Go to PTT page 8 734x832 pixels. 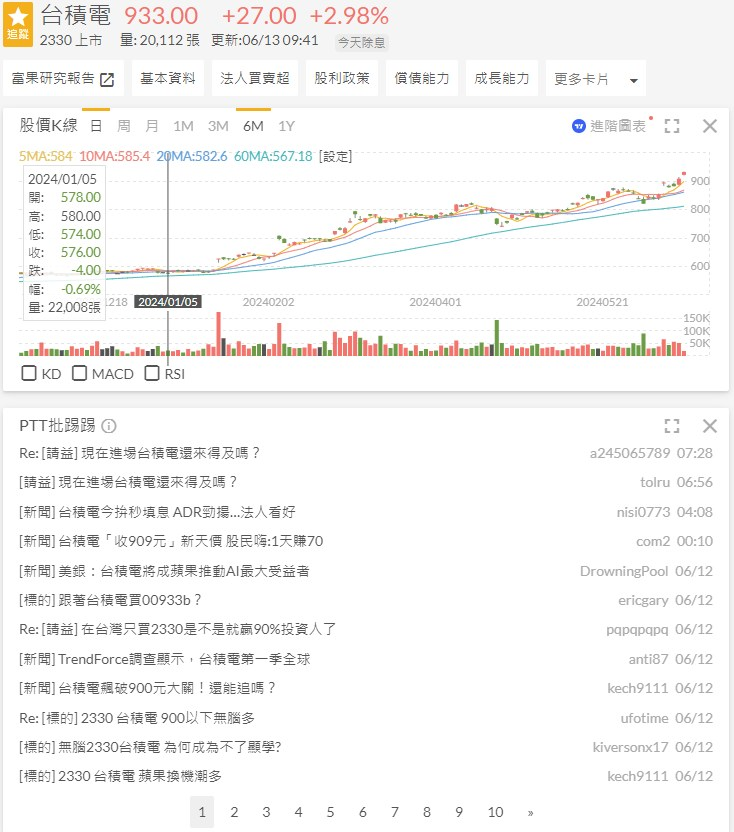pyautogui.click(x=427, y=812)
